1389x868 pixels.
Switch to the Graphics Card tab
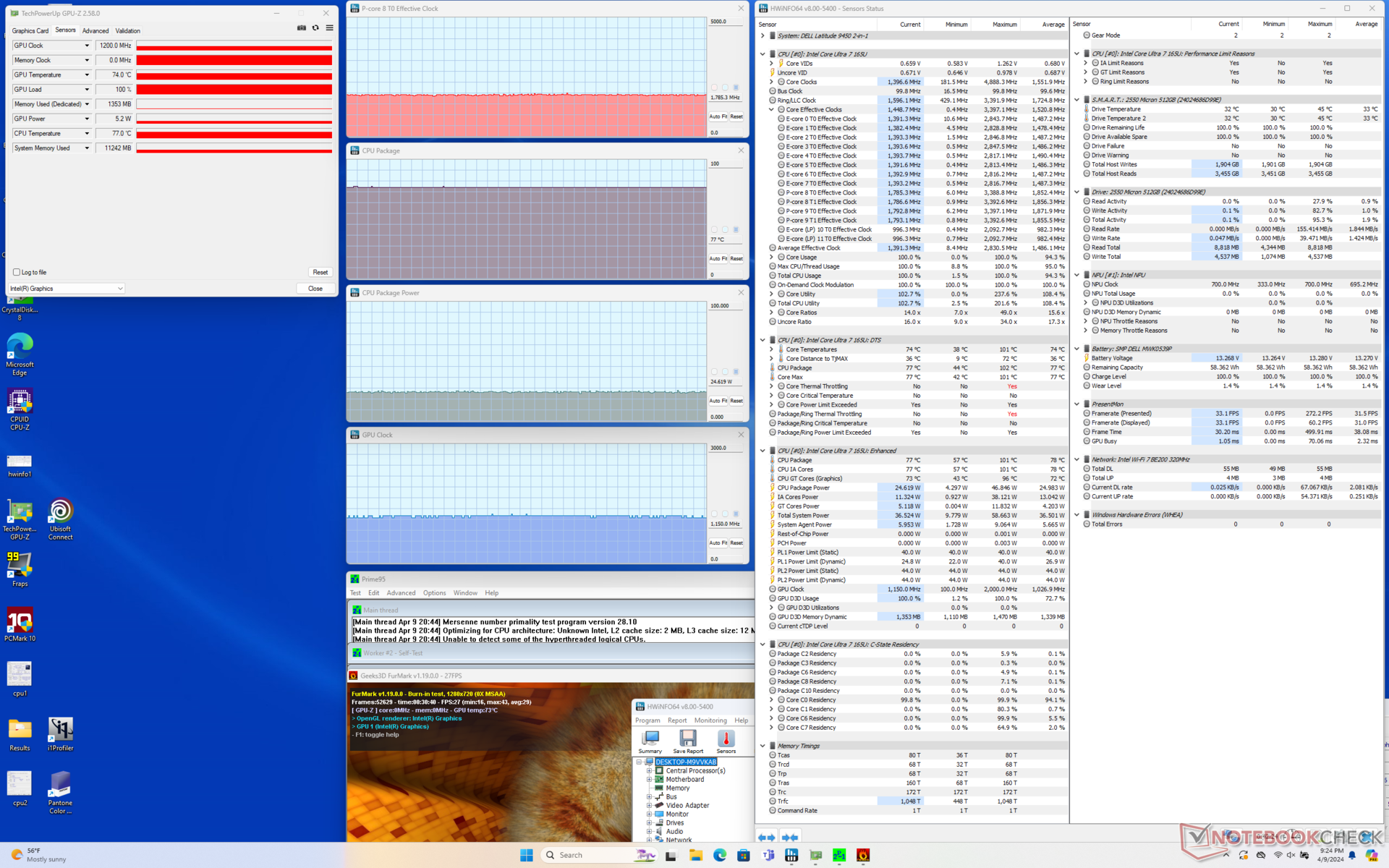pyautogui.click(x=30, y=30)
